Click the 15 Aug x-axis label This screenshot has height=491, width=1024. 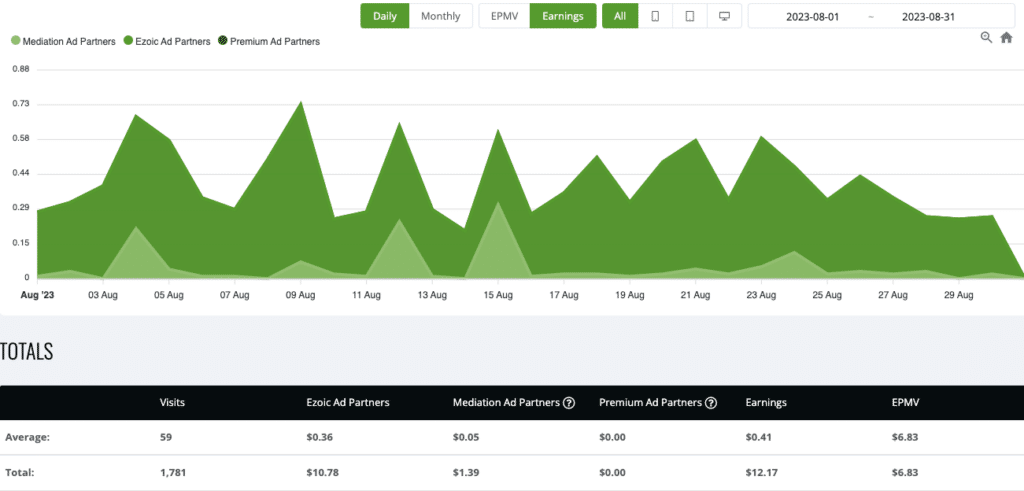coord(498,295)
